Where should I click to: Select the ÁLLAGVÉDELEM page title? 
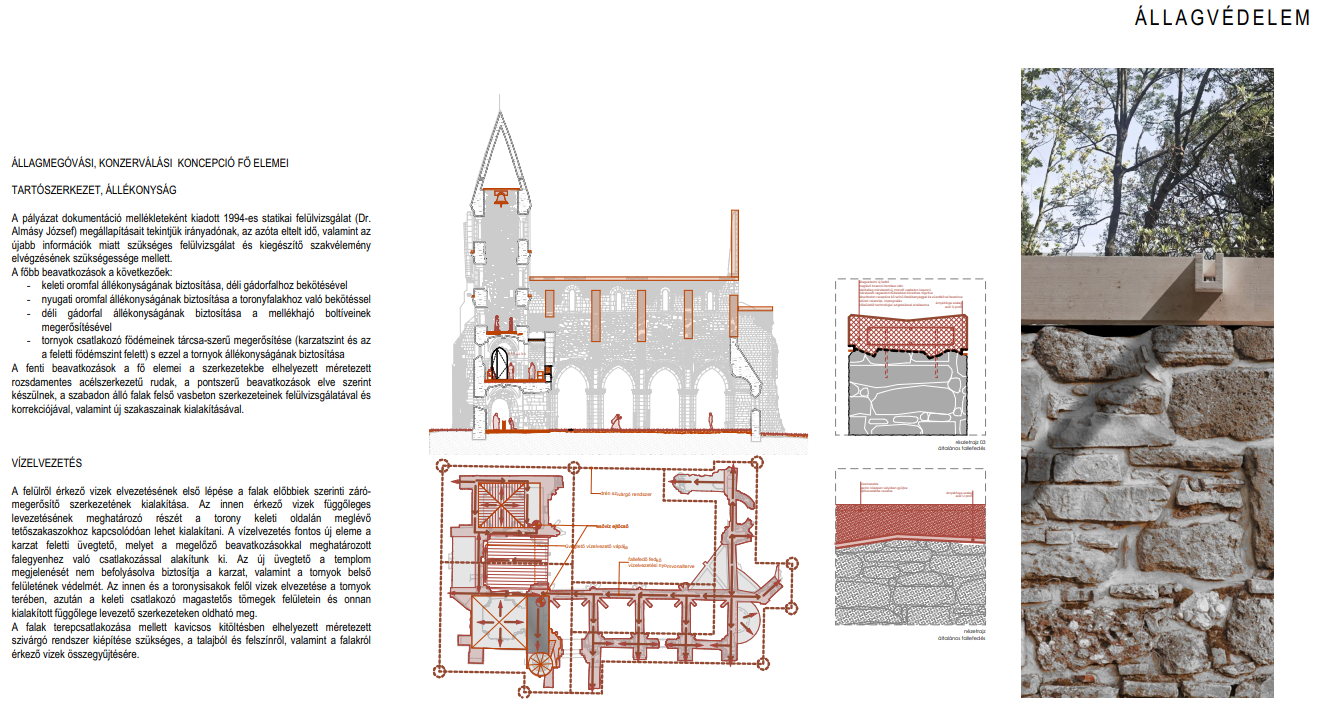[1221, 18]
